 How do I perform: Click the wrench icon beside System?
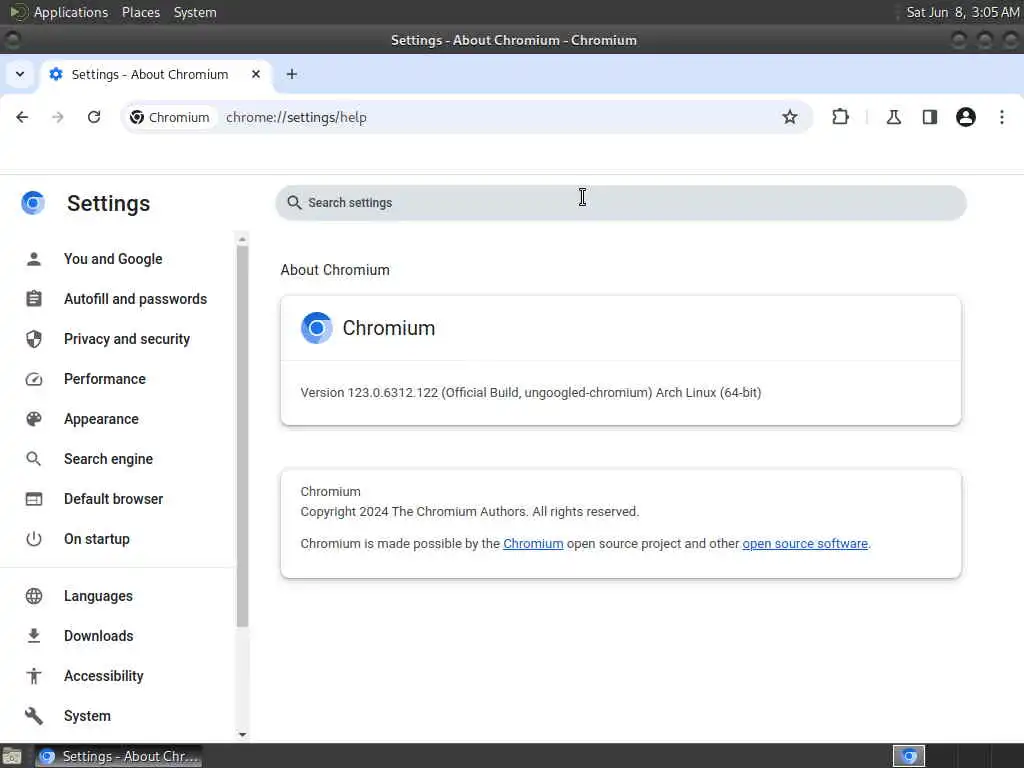click(x=34, y=716)
